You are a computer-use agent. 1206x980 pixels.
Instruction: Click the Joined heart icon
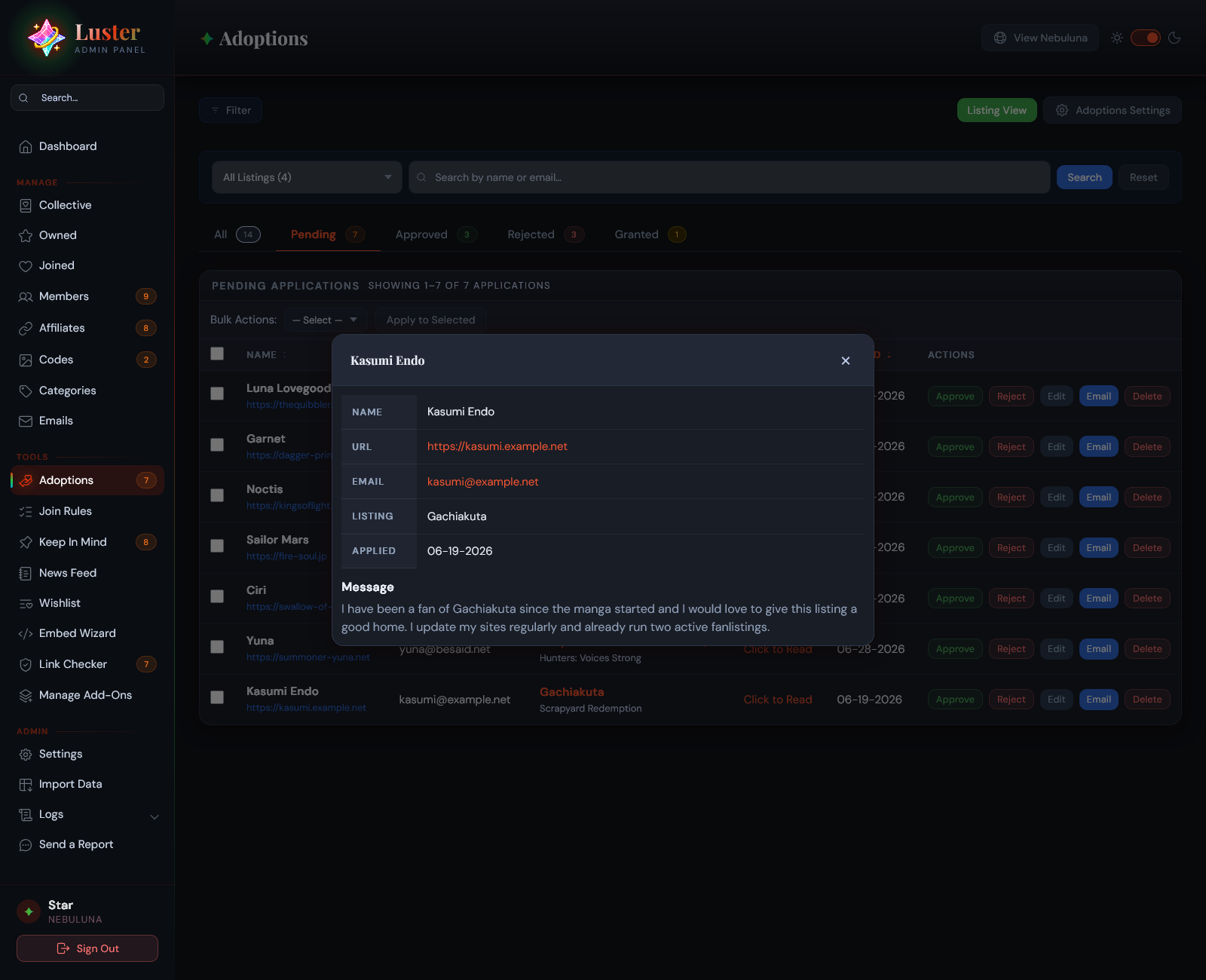pyautogui.click(x=26, y=266)
